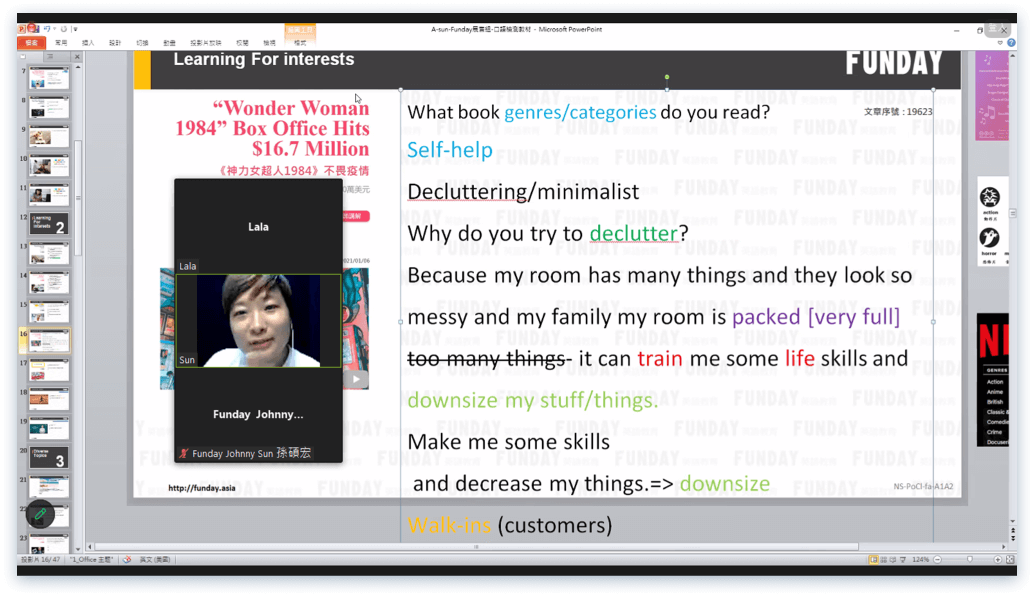The height and width of the screenshot is (597, 1034).
Task: Switch to Slide Sorter view icon
Action: pos(883,559)
